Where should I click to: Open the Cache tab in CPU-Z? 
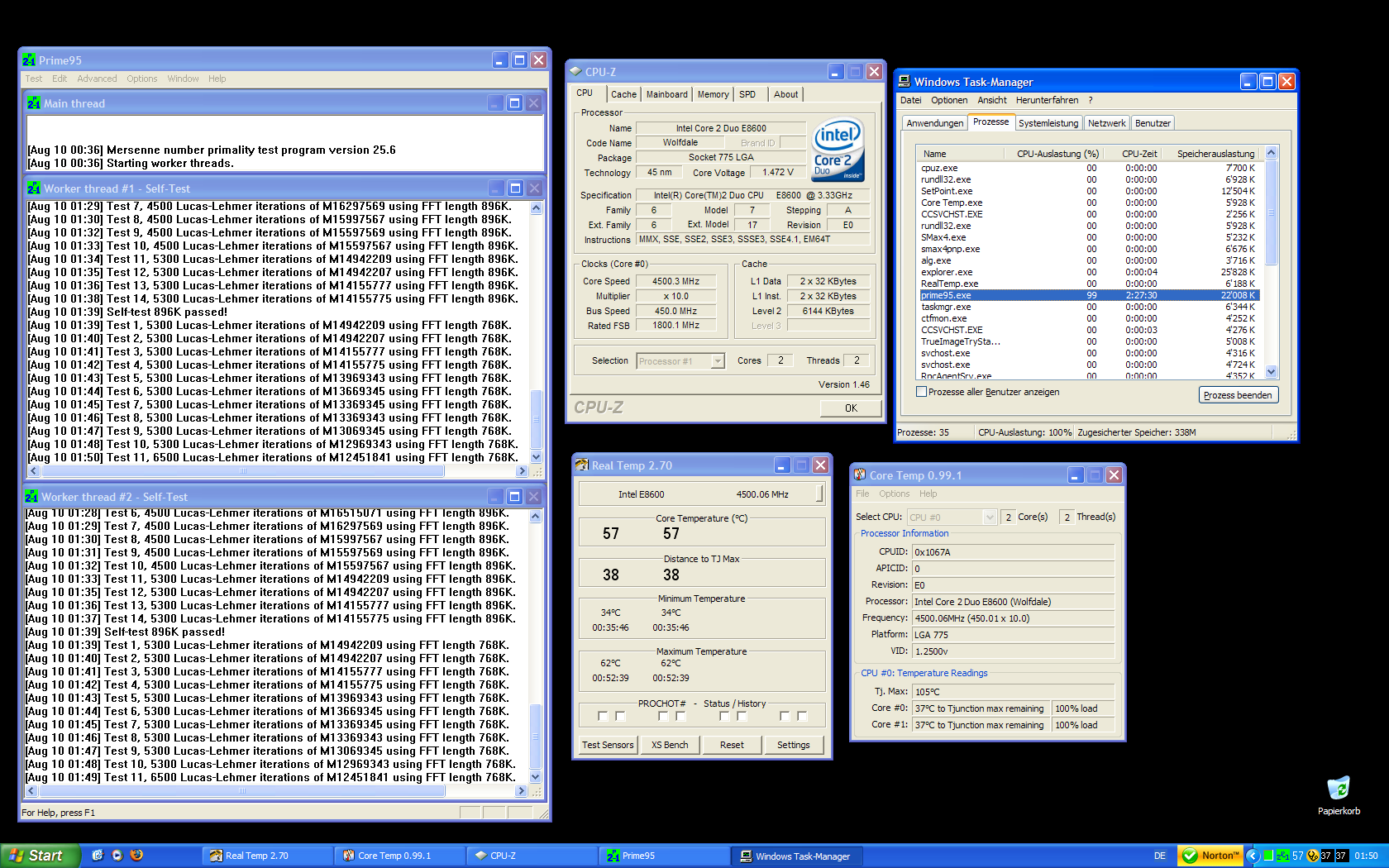coord(623,94)
